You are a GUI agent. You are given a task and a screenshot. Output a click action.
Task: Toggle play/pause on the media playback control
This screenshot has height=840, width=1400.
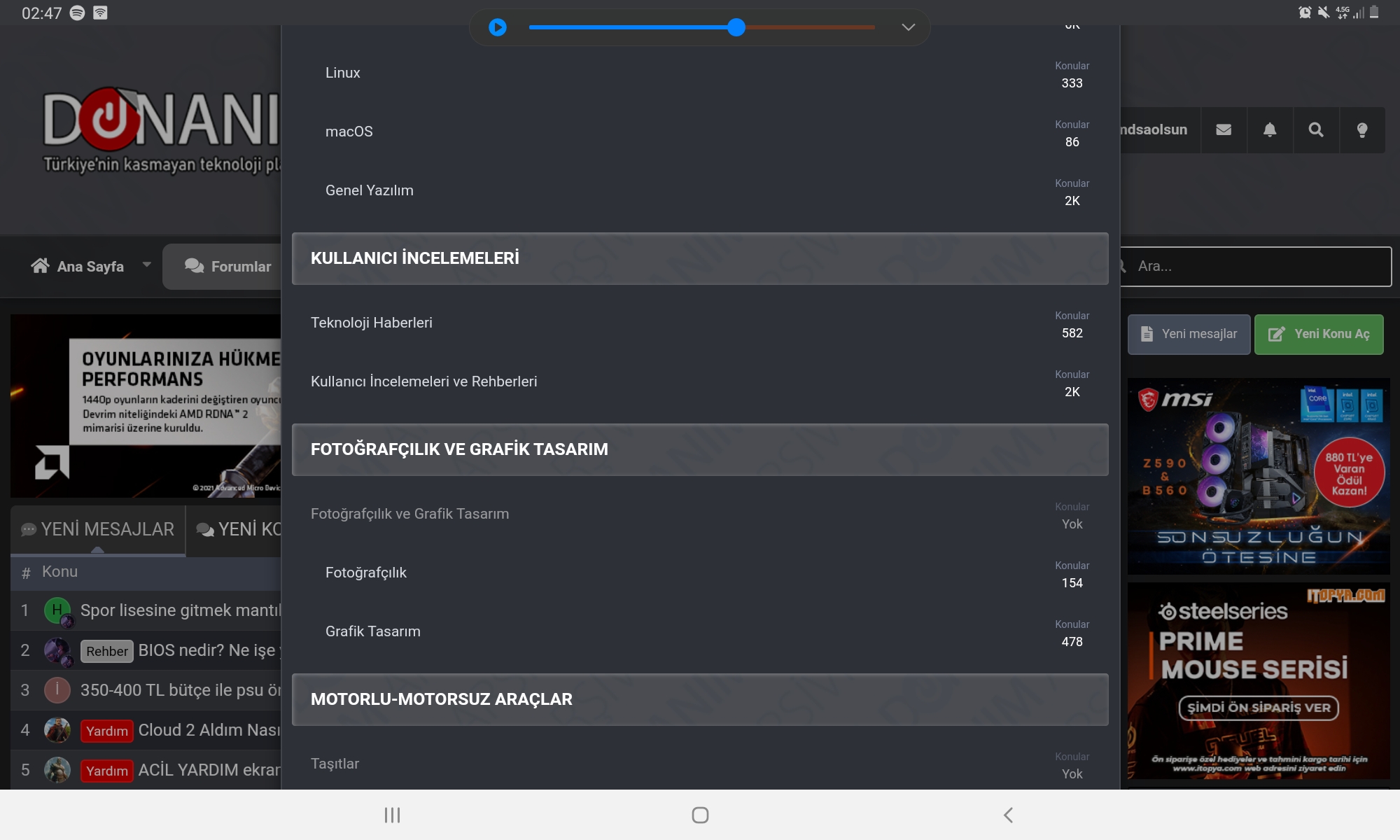(497, 27)
